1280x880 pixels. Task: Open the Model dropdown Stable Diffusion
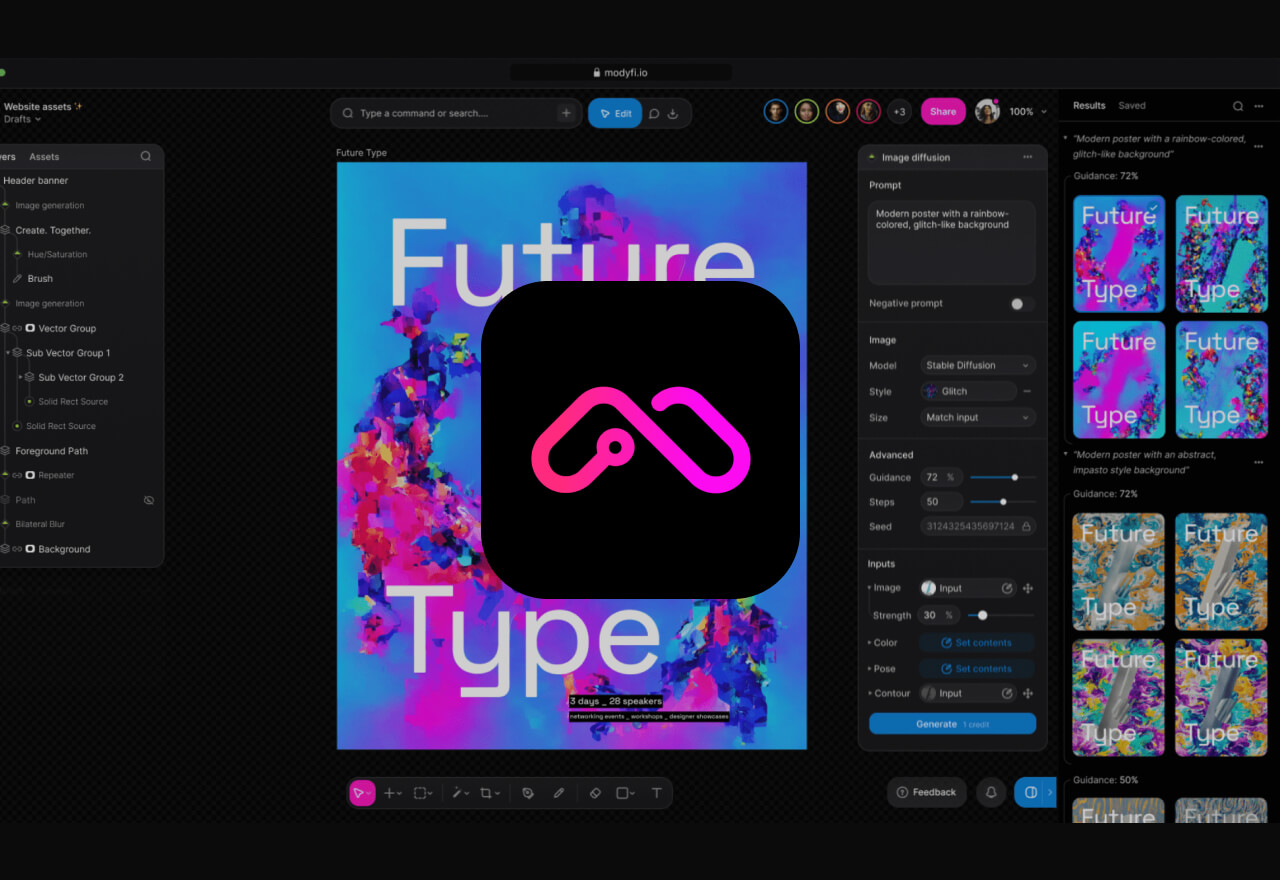[x=977, y=365]
